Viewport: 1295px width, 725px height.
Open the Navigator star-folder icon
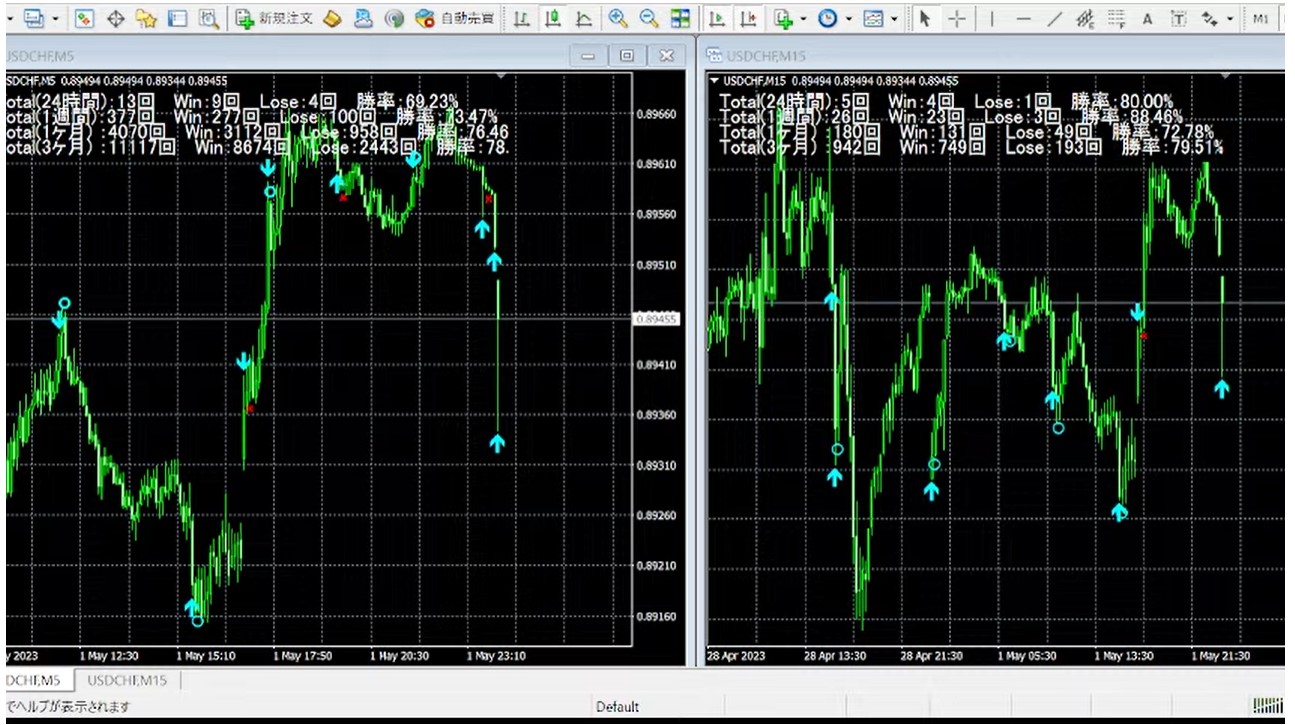(146, 18)
